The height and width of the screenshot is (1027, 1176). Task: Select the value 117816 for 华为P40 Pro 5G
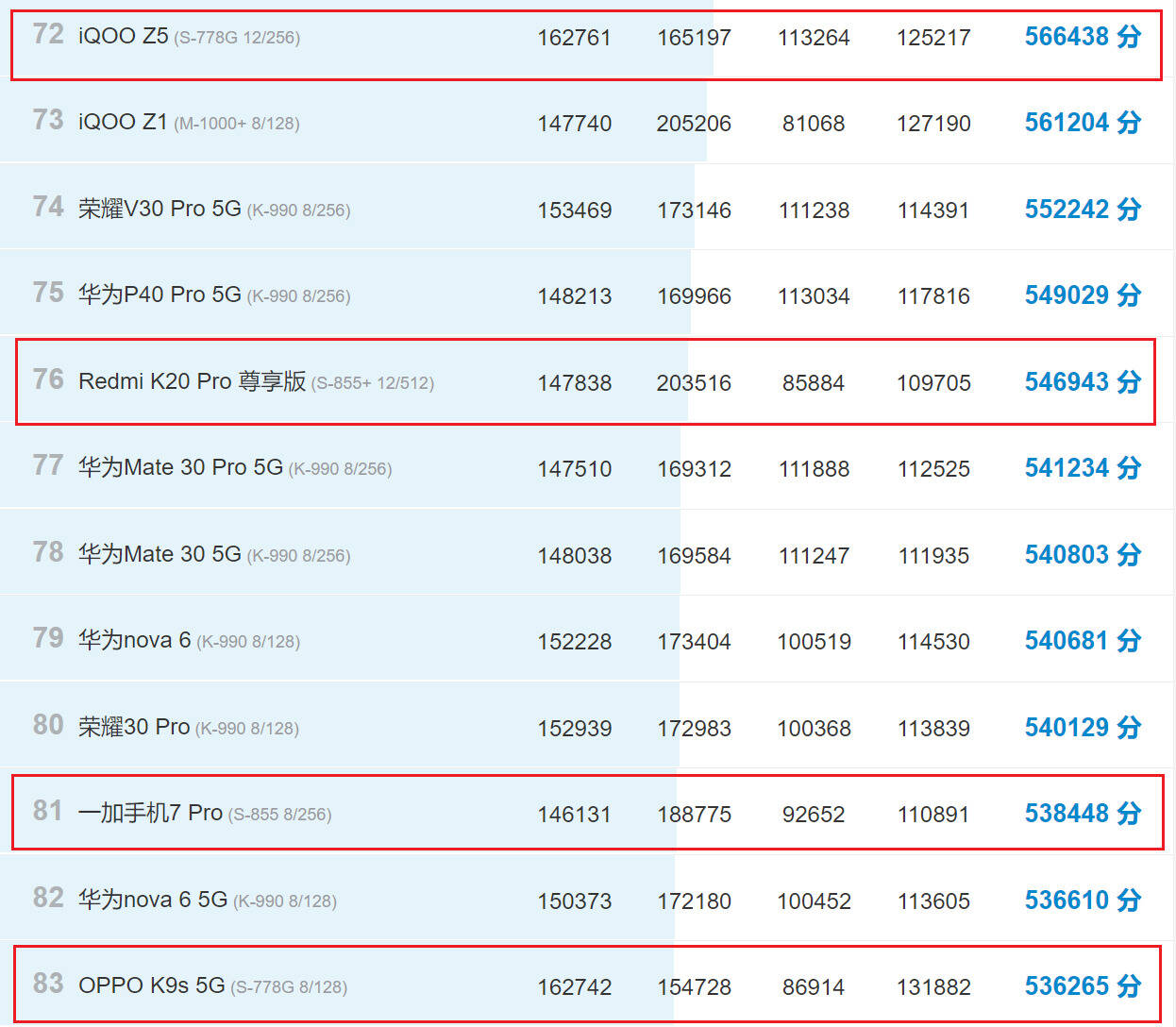933,296
